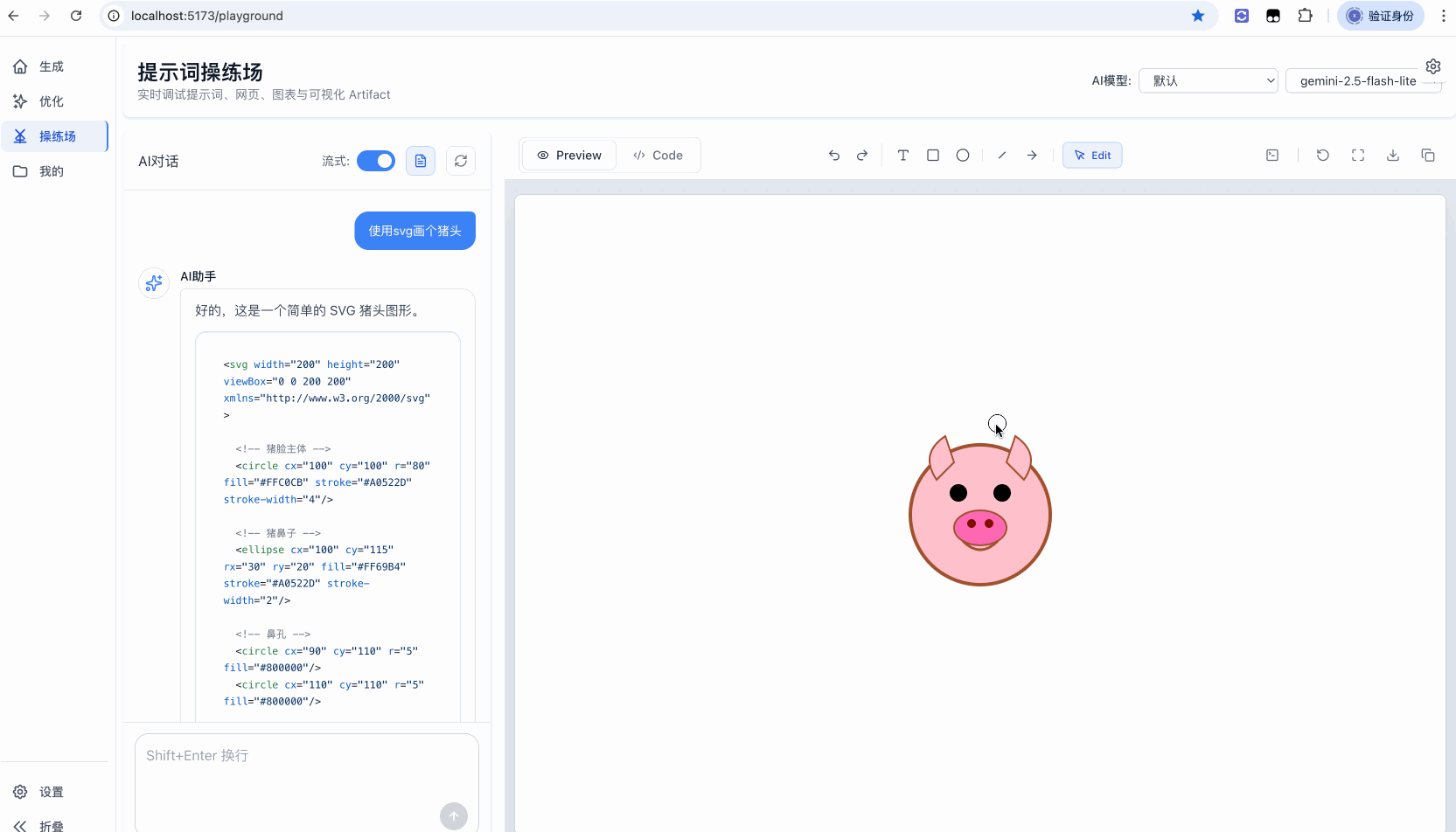Refresh the AI conversation

461,161
